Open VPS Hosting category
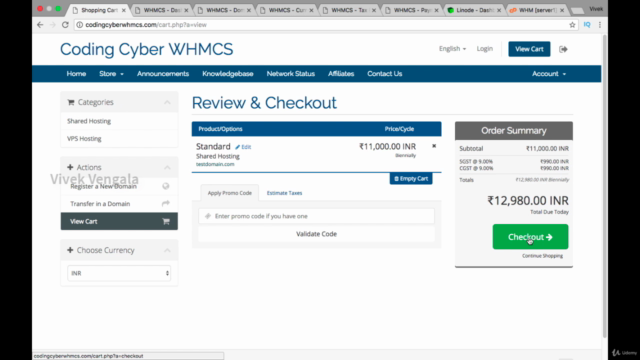Viewport: 640px width, 360px height. pyautogui.click(x=84, y=138)
